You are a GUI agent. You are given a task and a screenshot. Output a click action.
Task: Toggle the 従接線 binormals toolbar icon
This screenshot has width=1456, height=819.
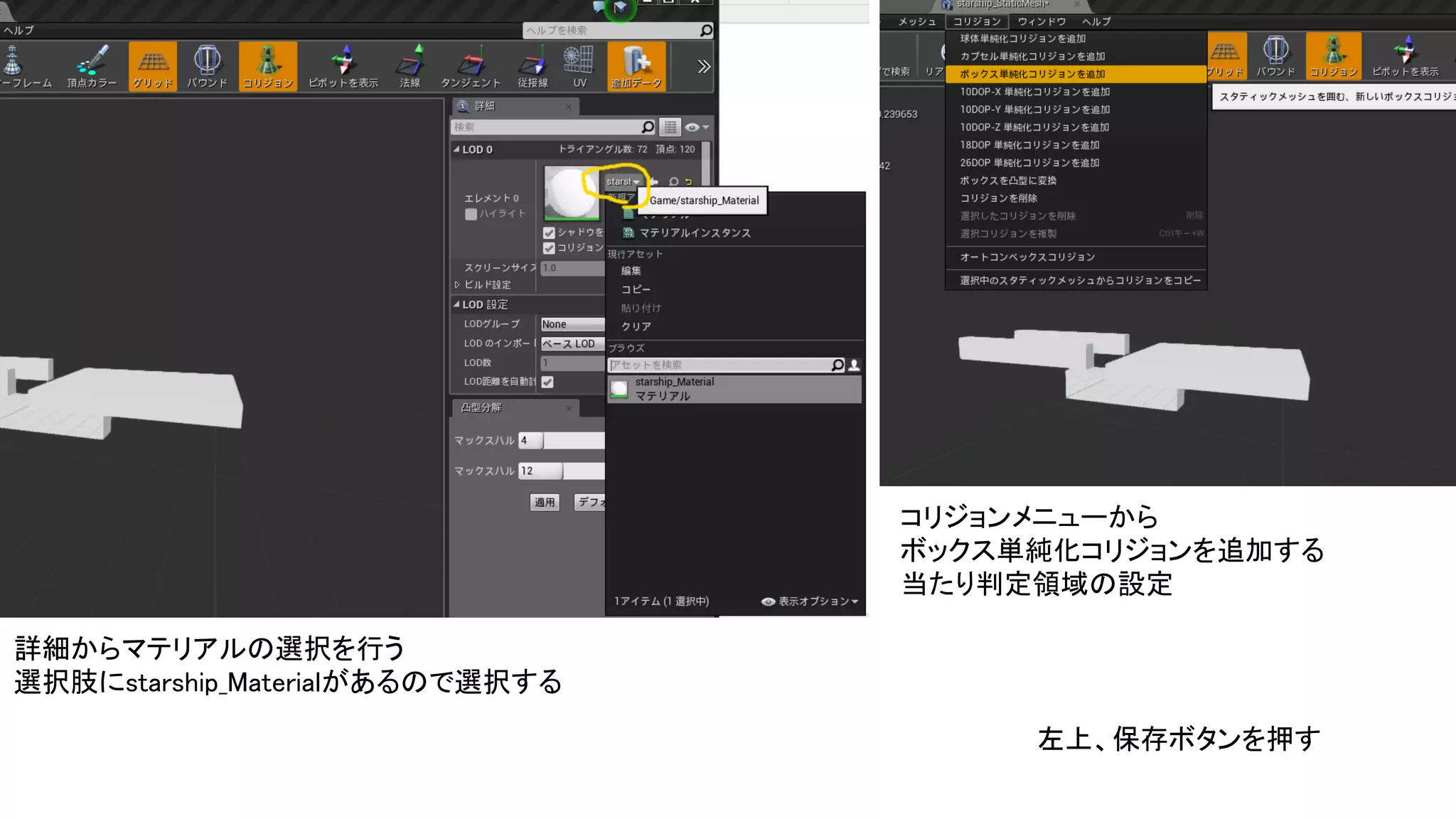532,66
